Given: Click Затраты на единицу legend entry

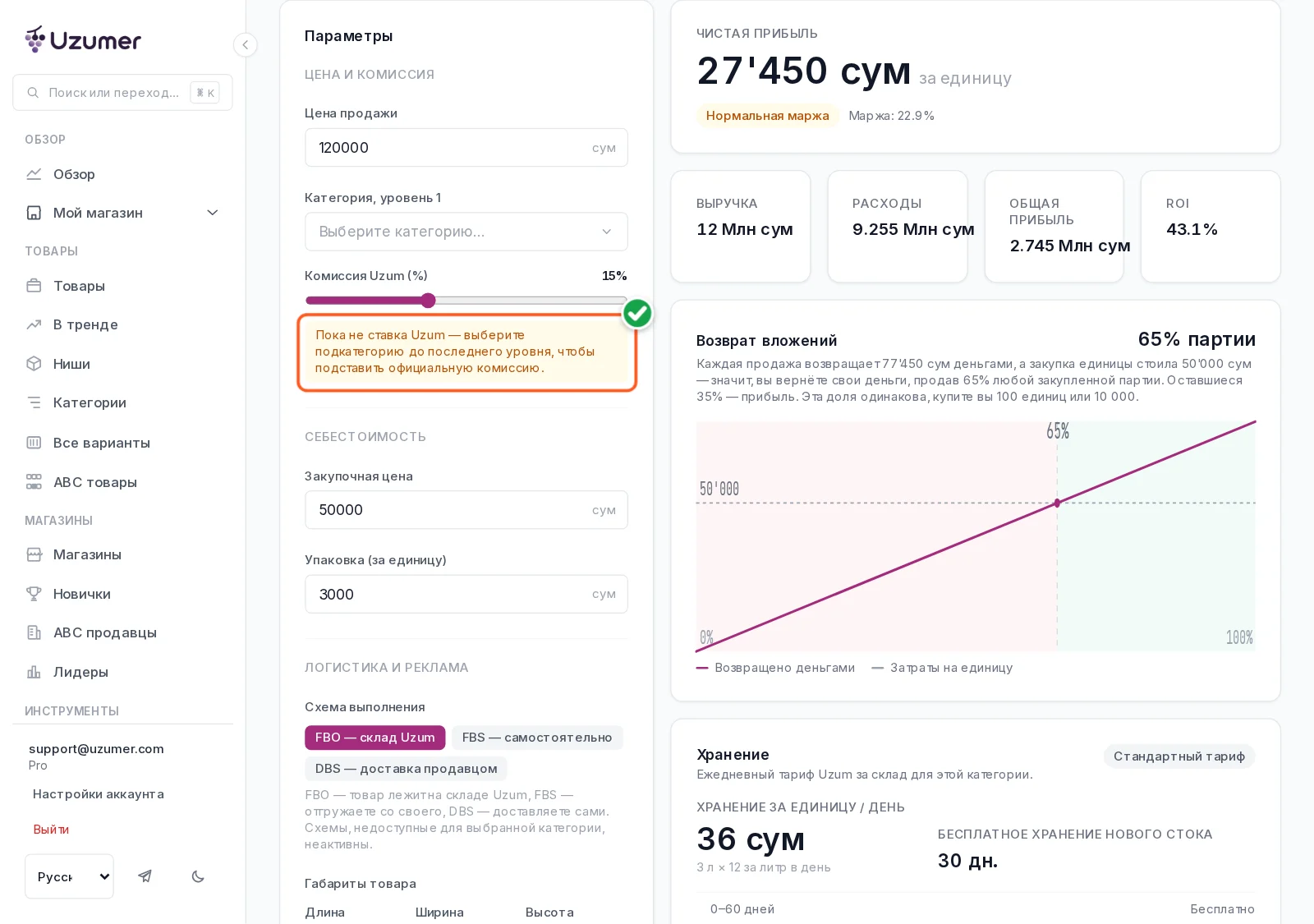Looking at the screenshot, I should 942,668.
